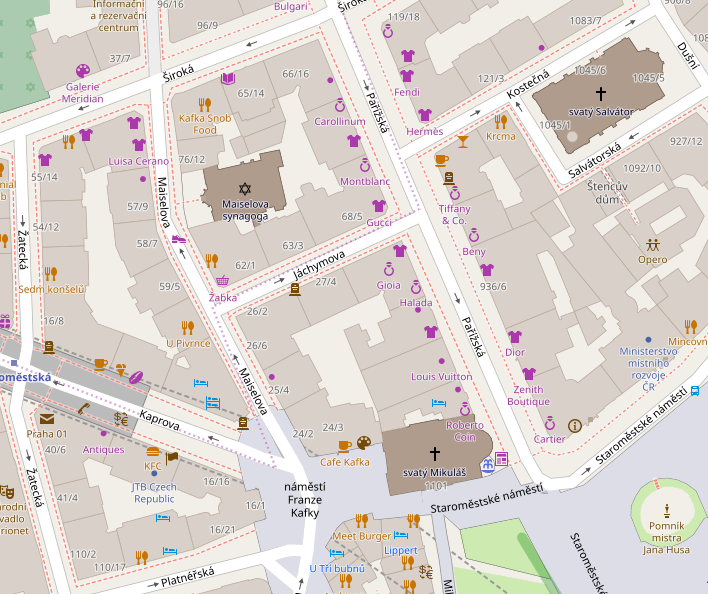This screenshot has width=708, height=594.
Task: Select house number 1092/10
Action: pos(642,168)
